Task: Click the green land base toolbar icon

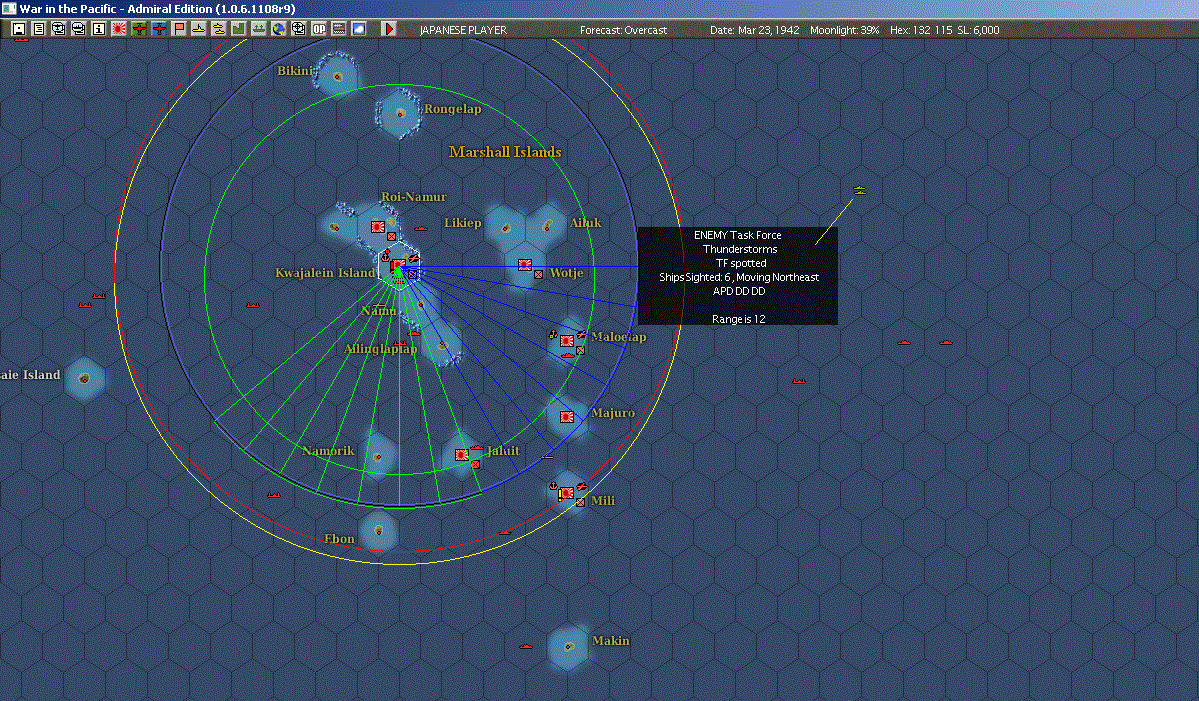Action: click(238, 29)
